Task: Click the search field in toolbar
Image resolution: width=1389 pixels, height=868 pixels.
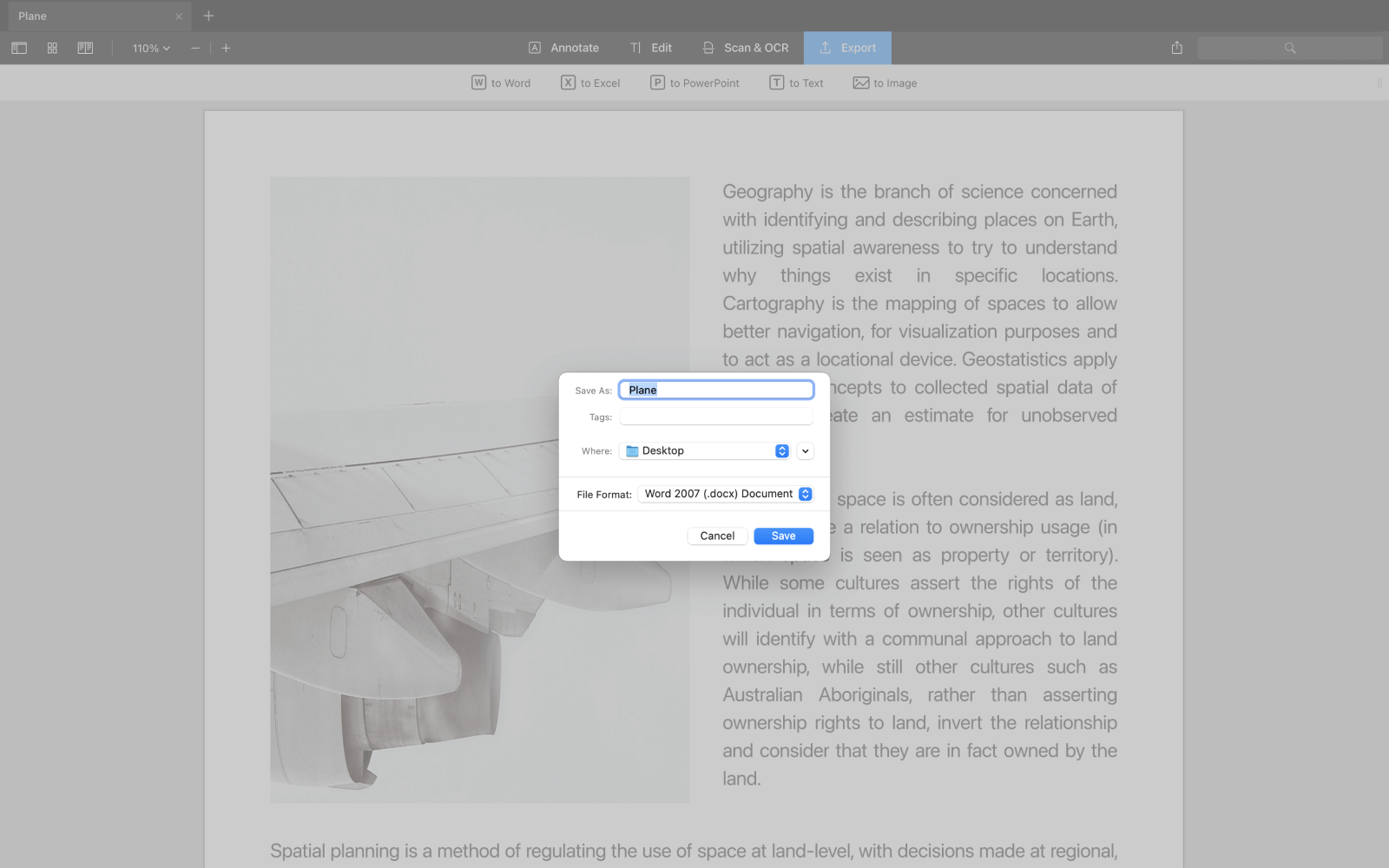Action: [x=1290, y=48]
